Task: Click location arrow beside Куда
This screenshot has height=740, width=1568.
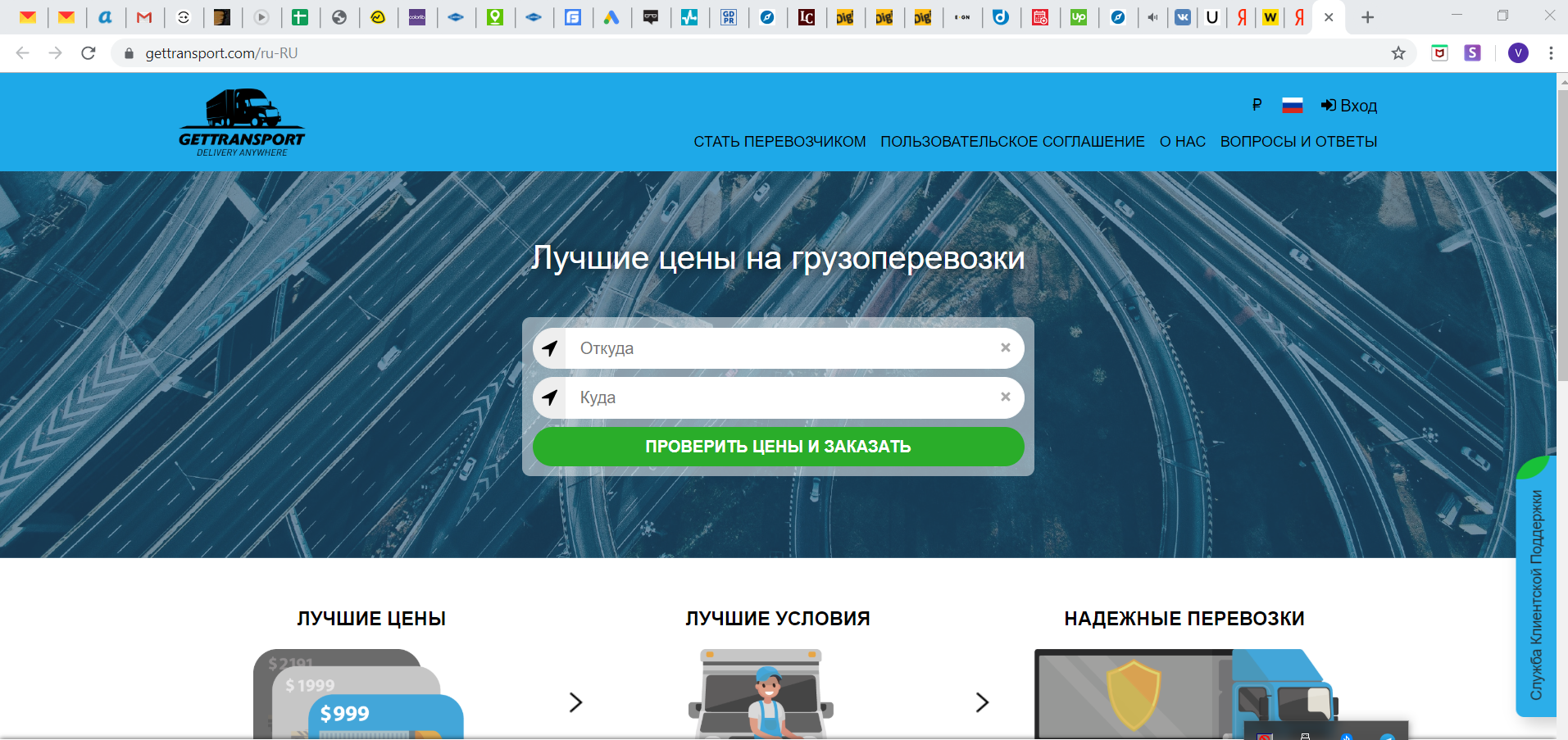Action: (550, 397)
